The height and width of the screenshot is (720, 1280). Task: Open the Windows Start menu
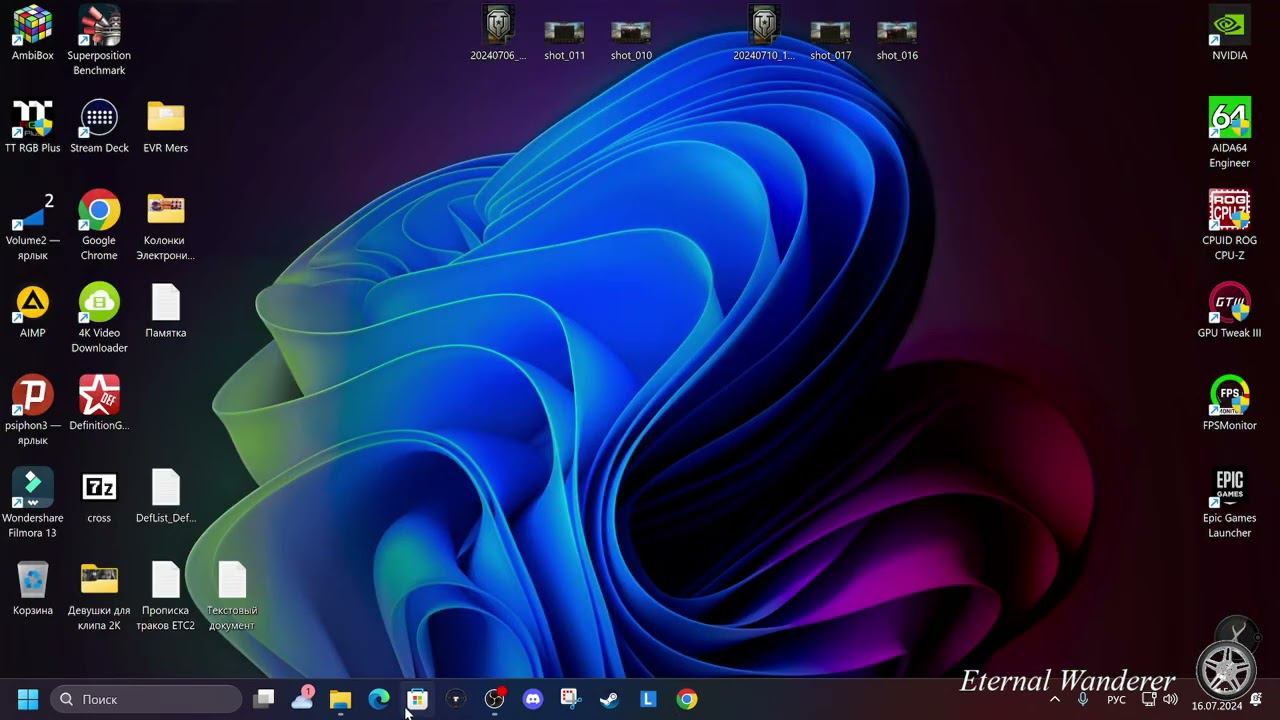(28, 699)
